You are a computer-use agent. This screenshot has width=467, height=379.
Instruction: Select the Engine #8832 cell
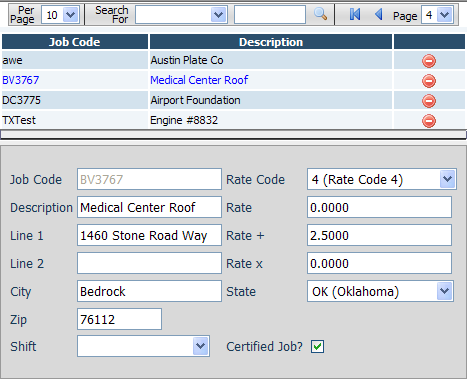pyautogui.click(x=271, y=120)
